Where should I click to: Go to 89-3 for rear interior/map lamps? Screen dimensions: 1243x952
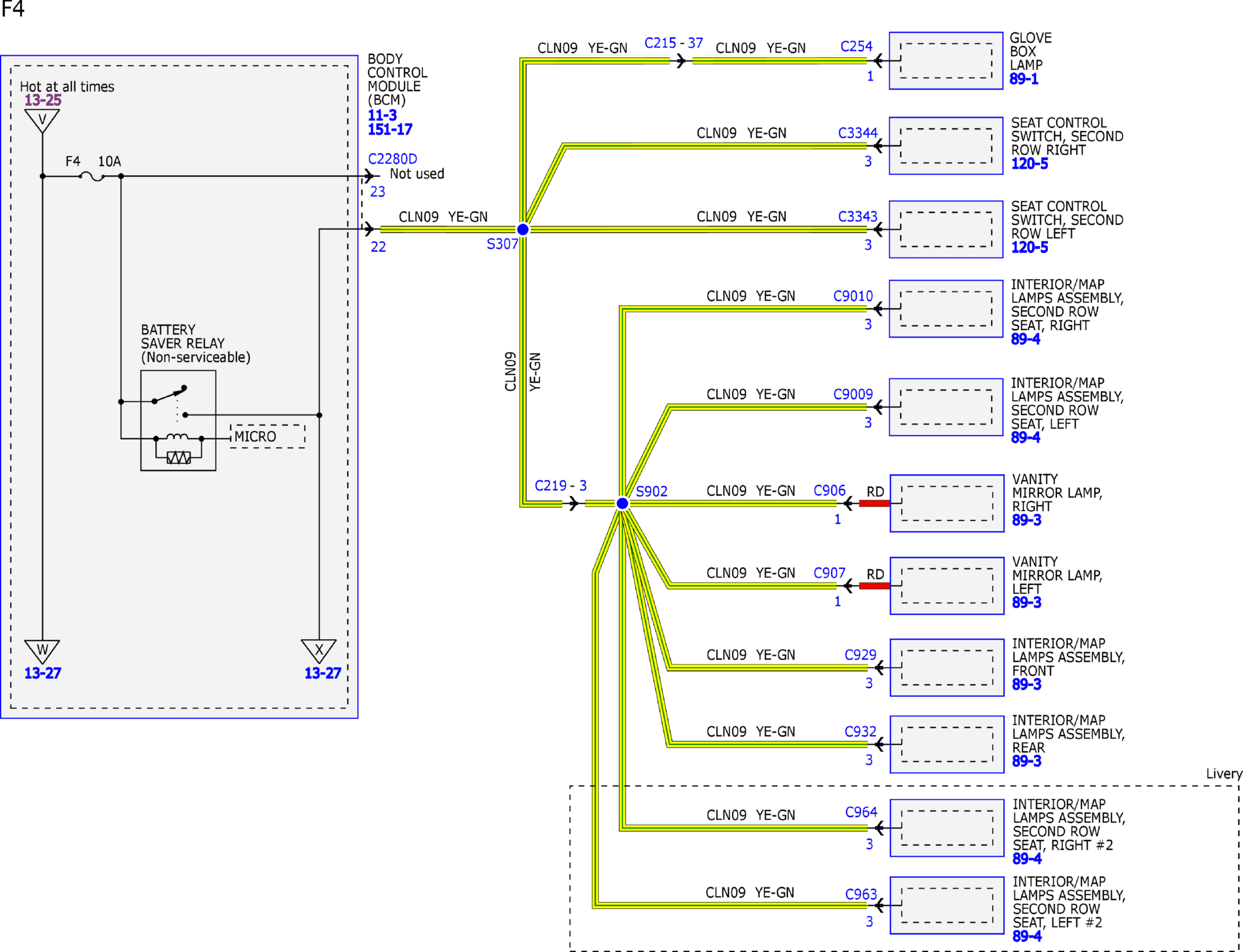[1026, 761]
